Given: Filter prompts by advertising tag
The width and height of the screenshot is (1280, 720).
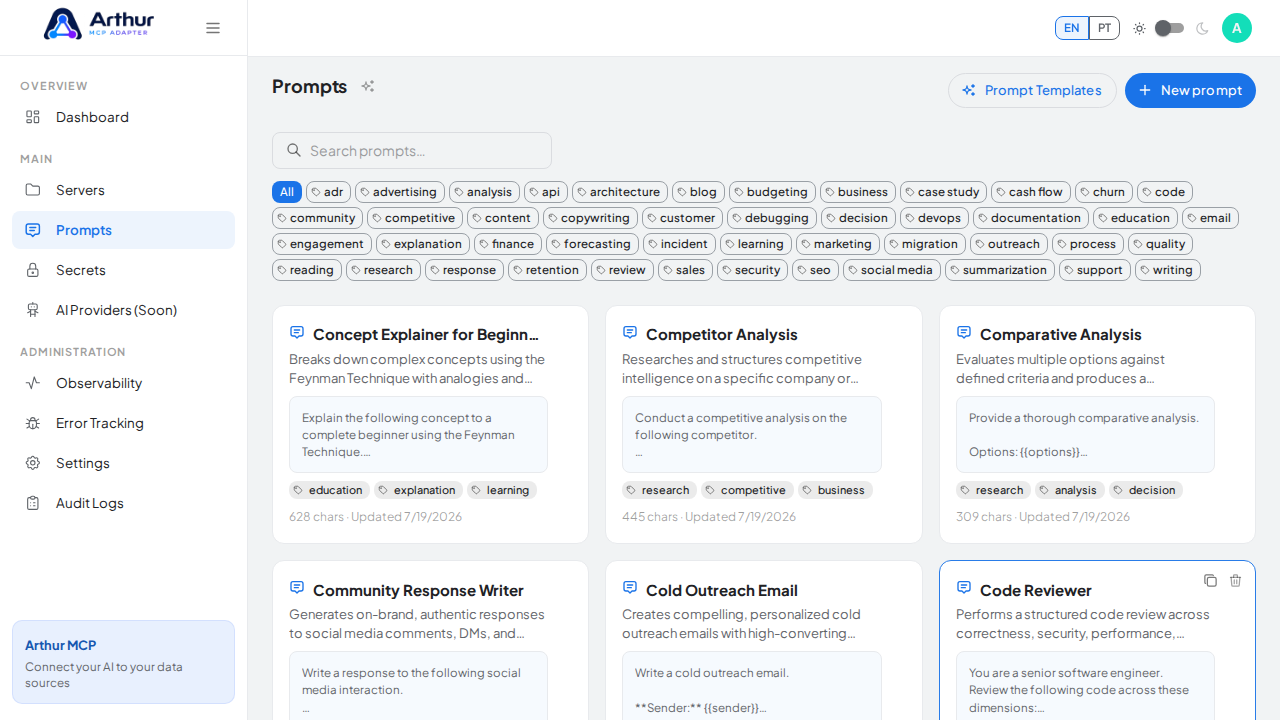Looking at the screenshot, I should tap(399, 192).
